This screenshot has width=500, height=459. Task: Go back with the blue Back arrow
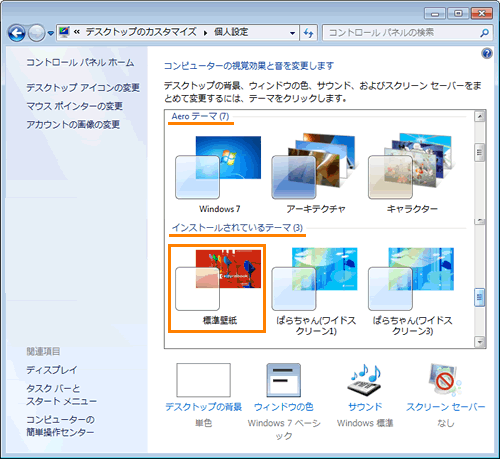coord(16,33)
